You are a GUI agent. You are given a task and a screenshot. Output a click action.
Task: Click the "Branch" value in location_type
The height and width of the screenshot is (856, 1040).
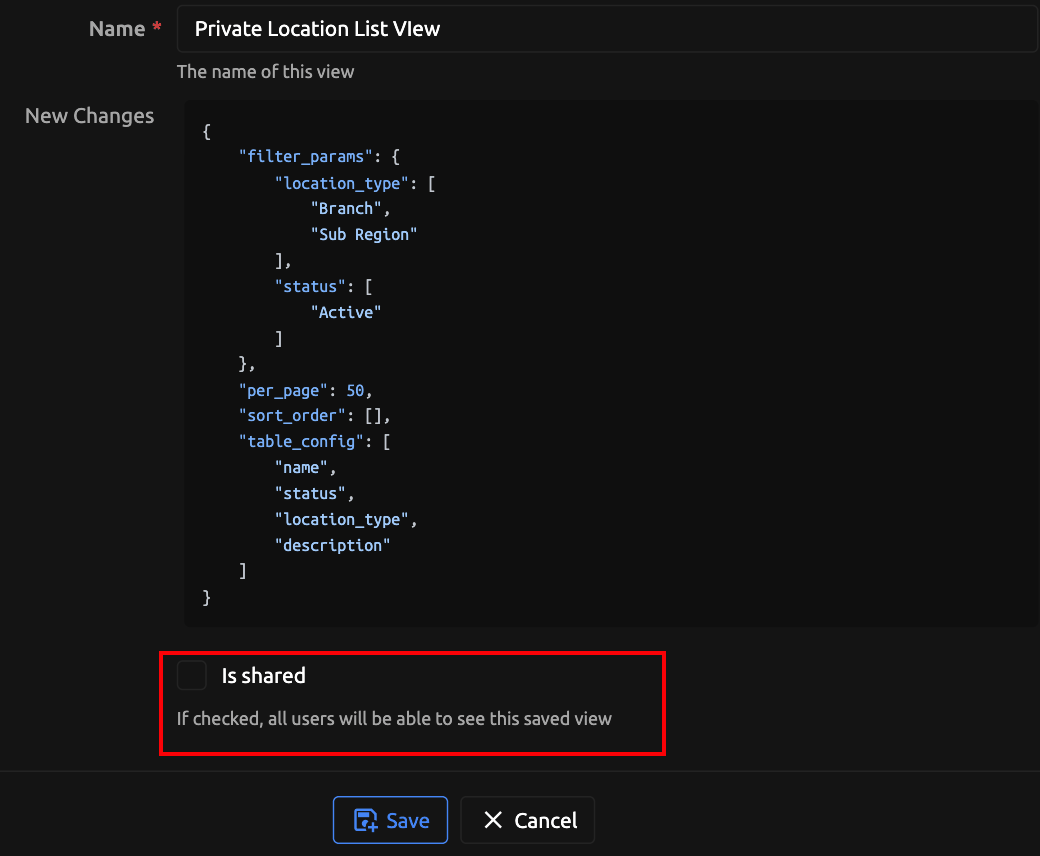[x=346, y=209]
